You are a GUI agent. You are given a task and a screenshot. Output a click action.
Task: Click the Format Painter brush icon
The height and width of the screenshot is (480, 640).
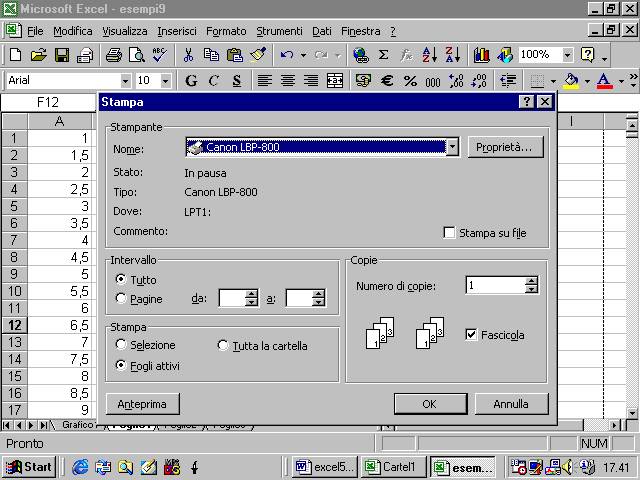[258, 55]
